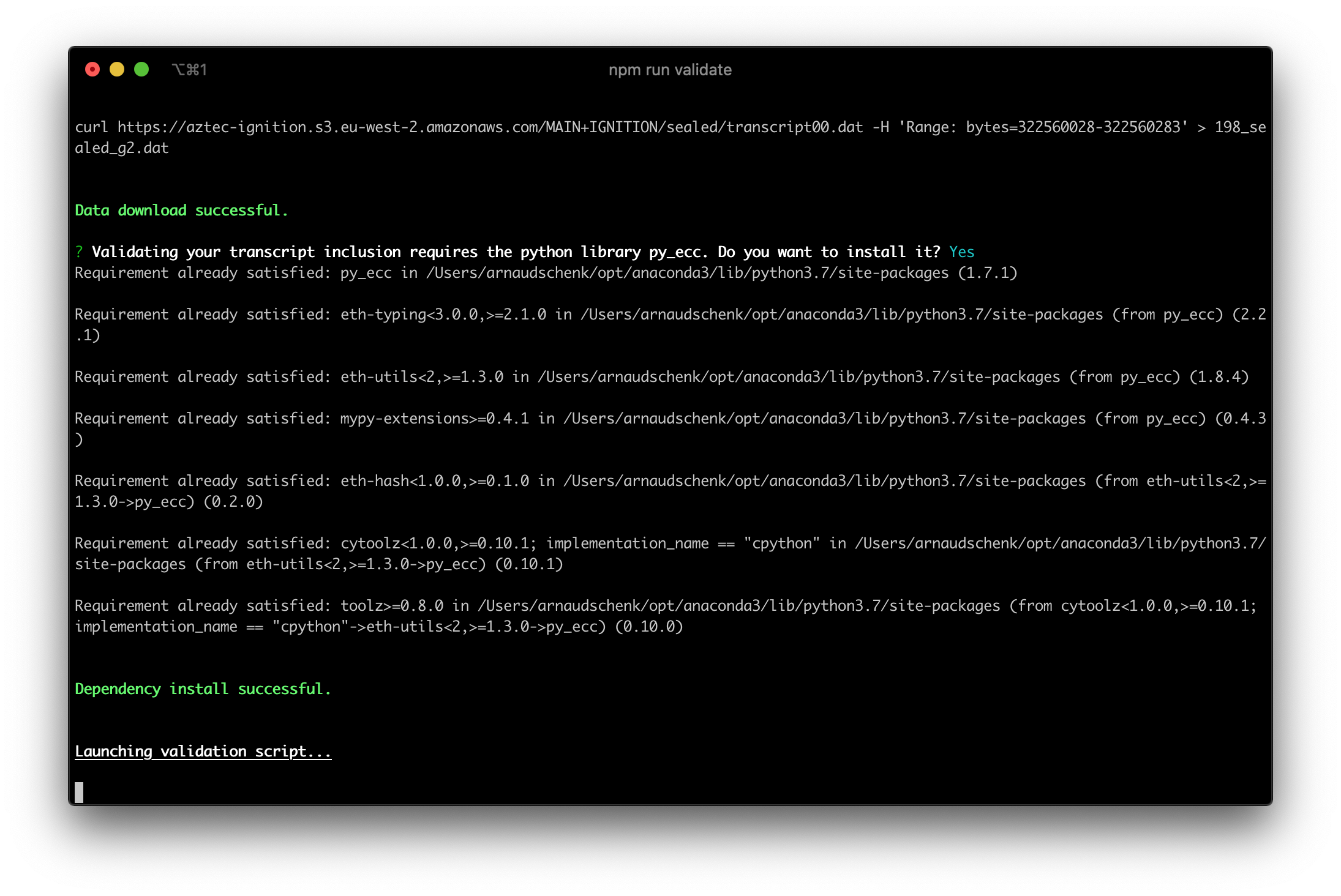Click the 'mypy-extensions>=0.4.1' requirement text

pos(435,419)
